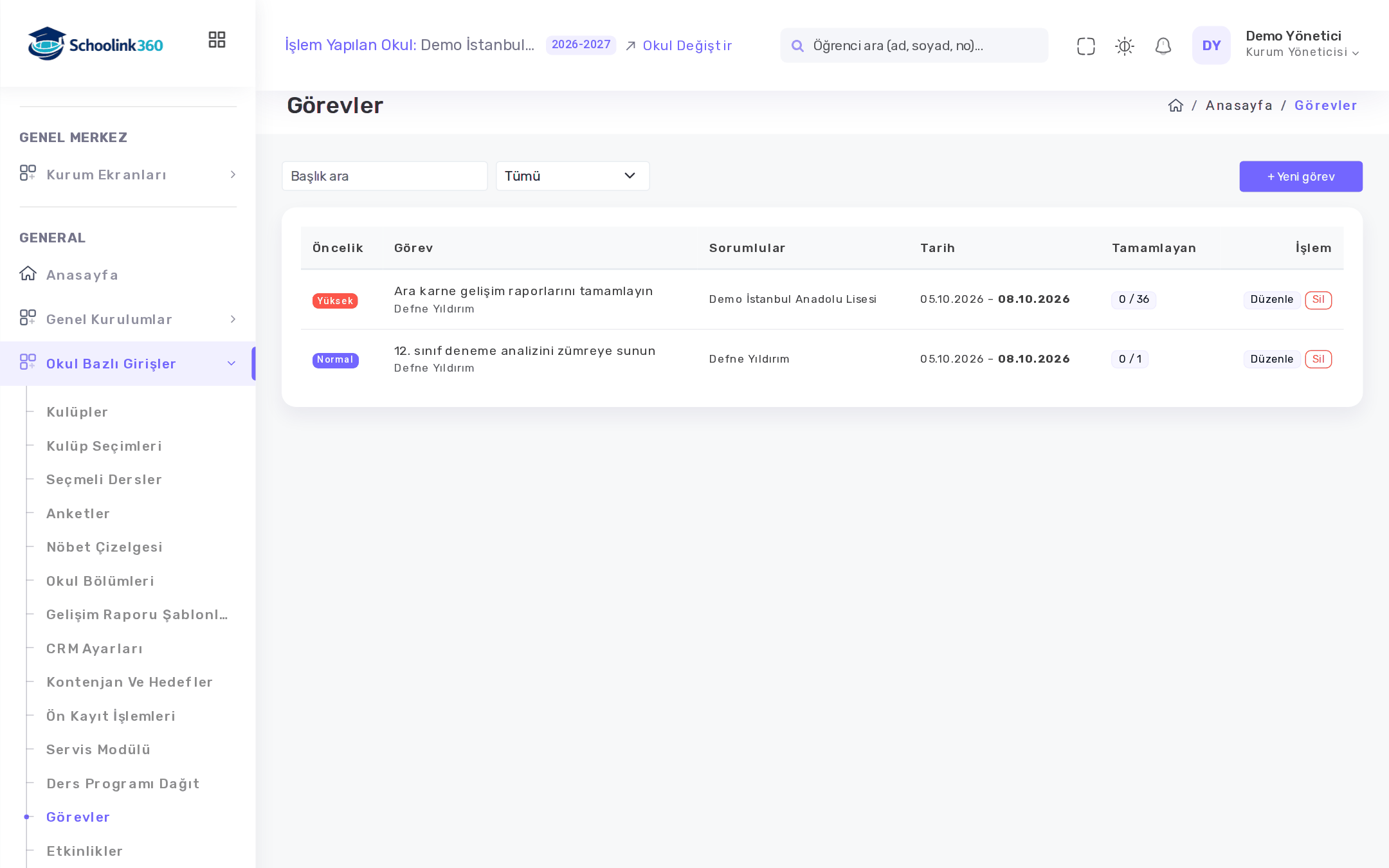Toggle the sidebar grid menu icon
This screenshot has width=1389, height=868.
coord(217,40)
